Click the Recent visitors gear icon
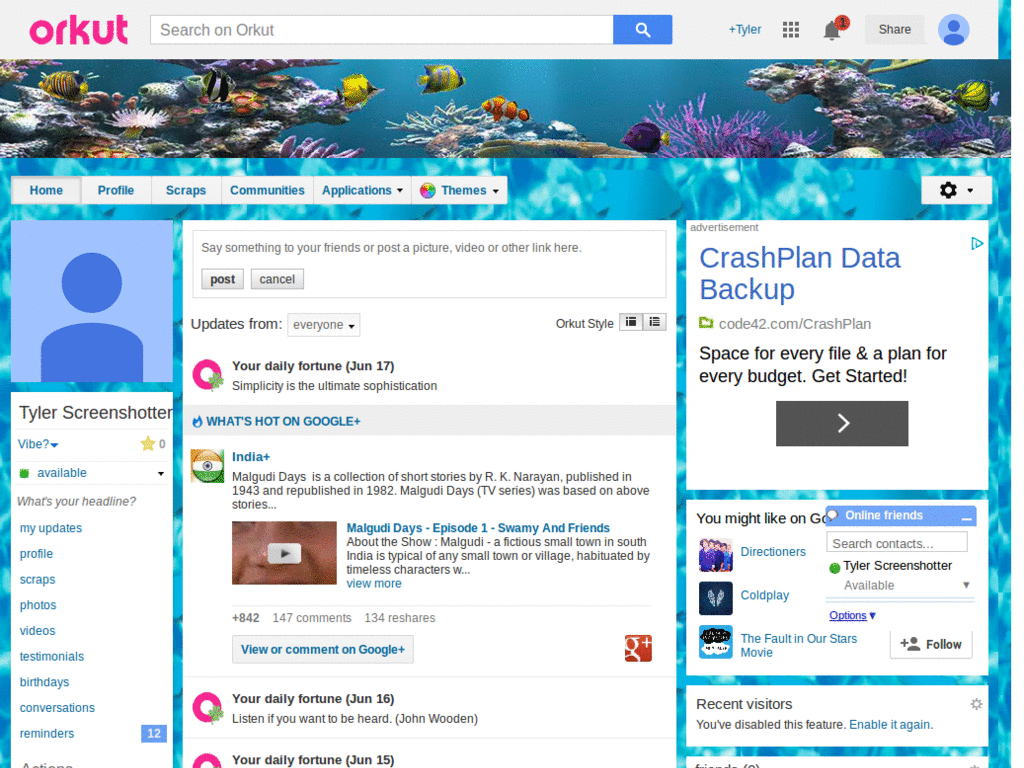 click(976, 704)
